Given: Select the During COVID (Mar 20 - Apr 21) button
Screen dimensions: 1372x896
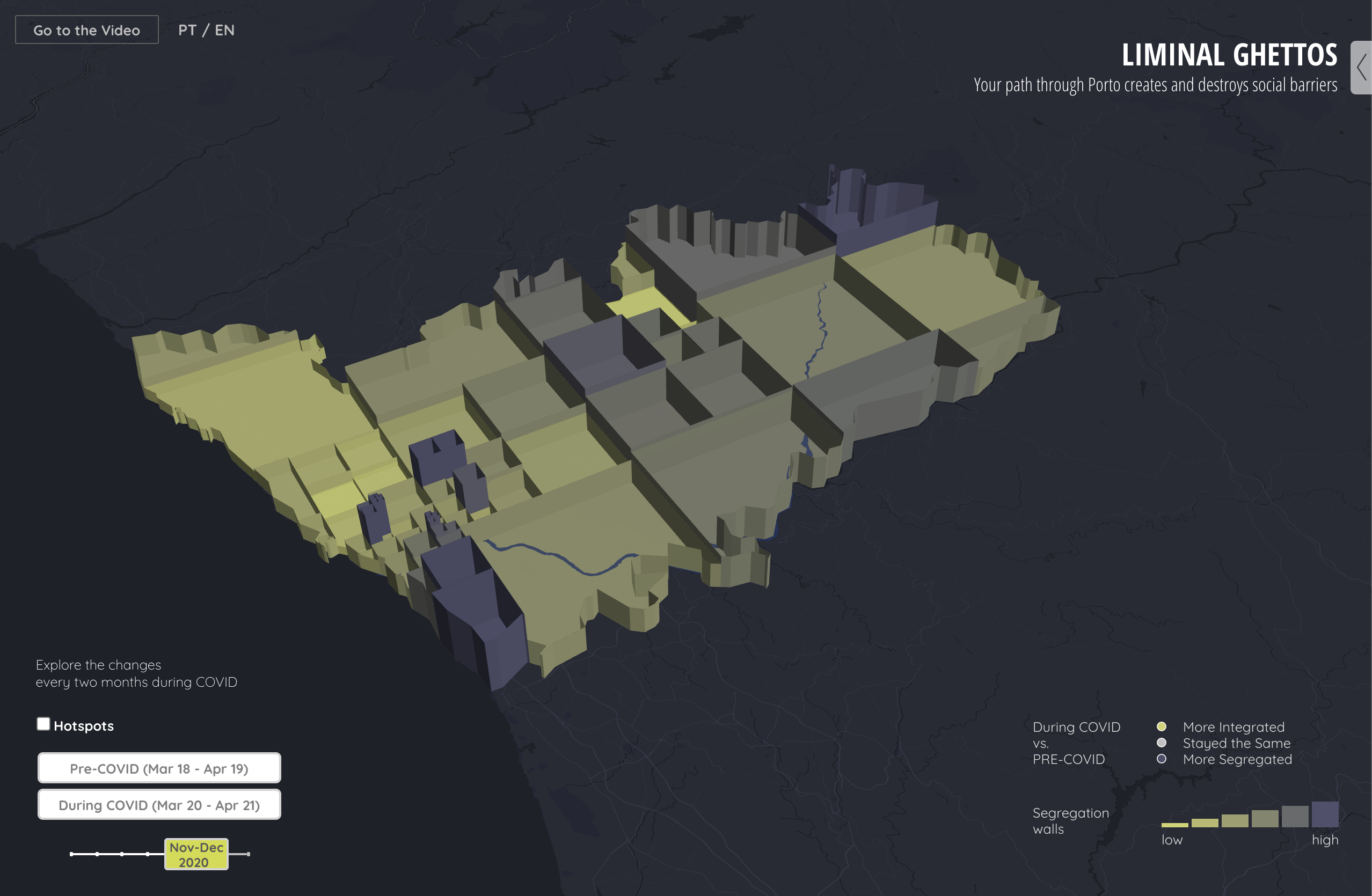Looking at the screenshot, I should pyautogui.click(x=159, y=804).
